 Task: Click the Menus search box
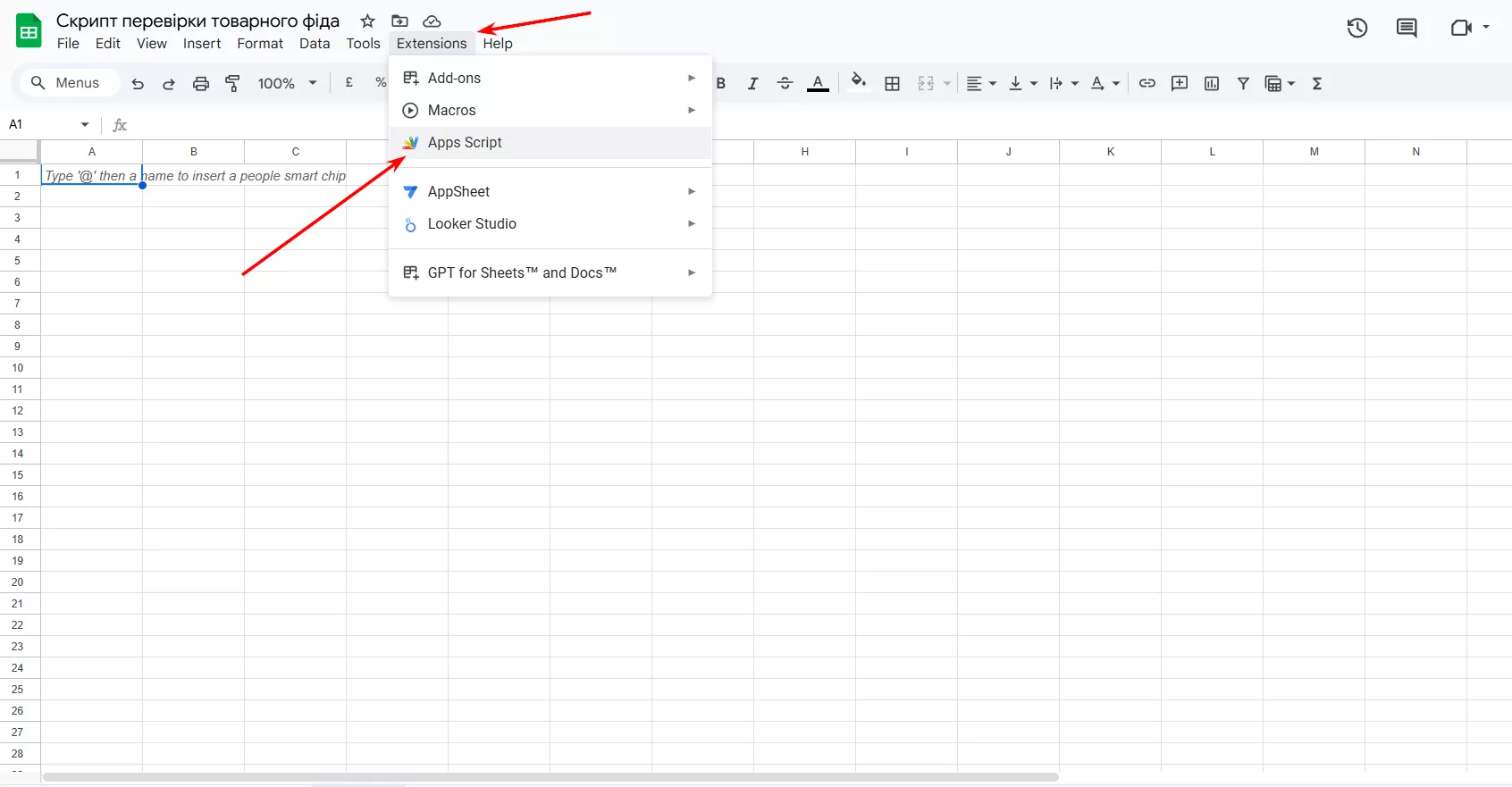(x=70, y=83)
